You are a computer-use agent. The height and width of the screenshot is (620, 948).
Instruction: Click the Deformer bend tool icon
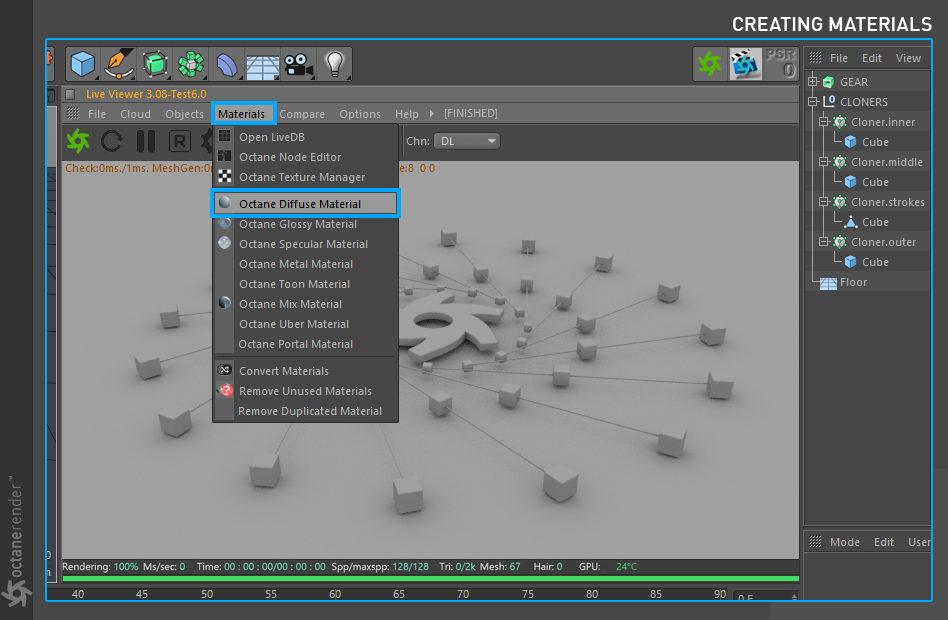coord(227,65)
